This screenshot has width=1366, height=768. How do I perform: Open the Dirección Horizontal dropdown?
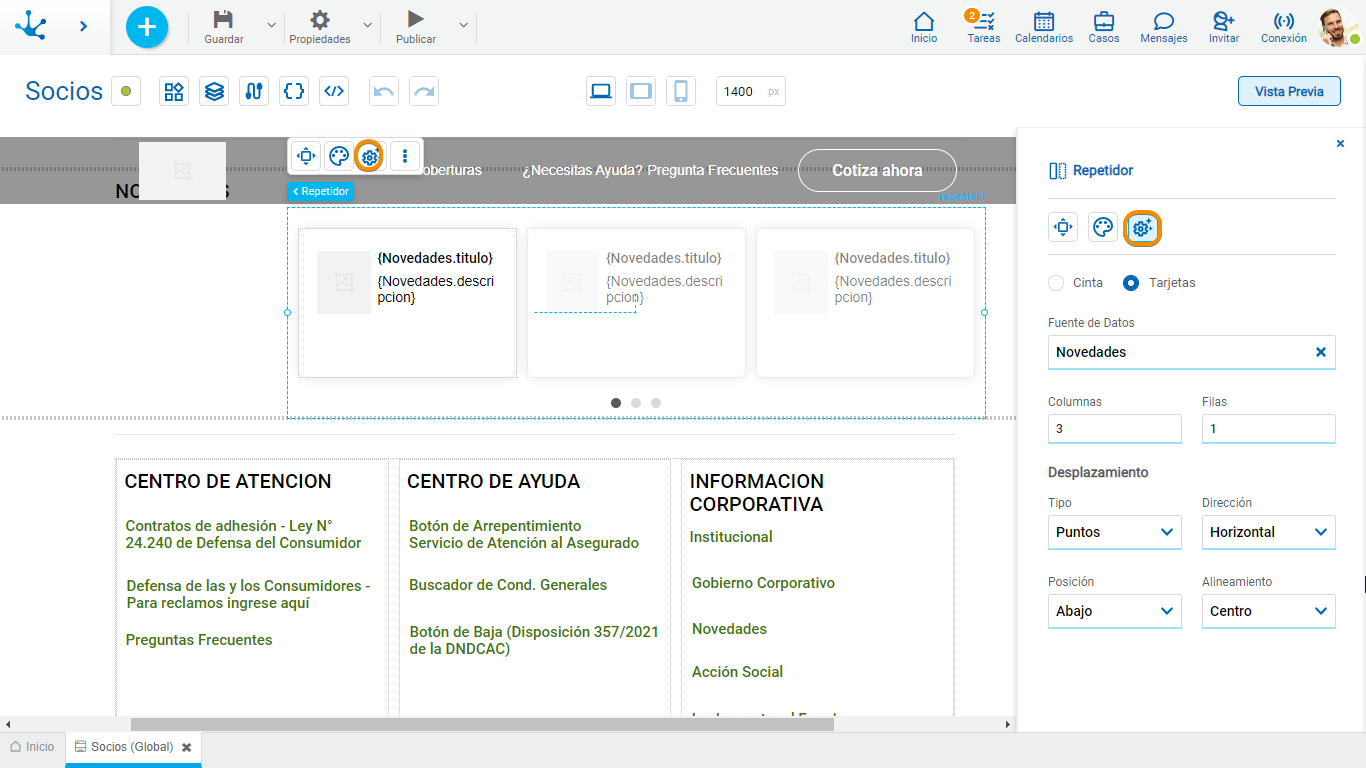pos(1268,532)
